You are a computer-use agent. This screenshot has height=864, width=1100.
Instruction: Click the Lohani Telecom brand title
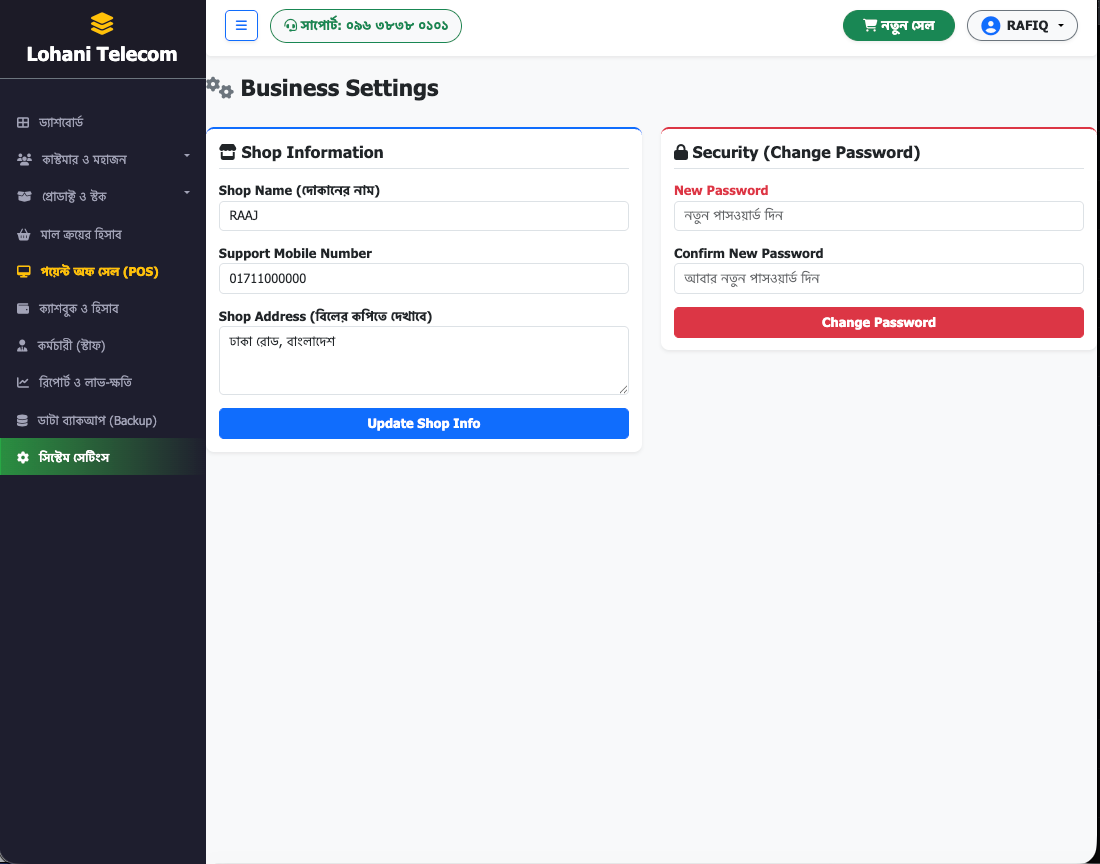[102, 54]
